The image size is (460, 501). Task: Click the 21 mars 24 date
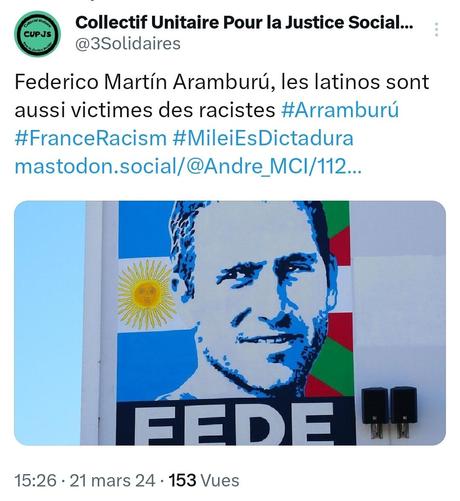point(112,480)
